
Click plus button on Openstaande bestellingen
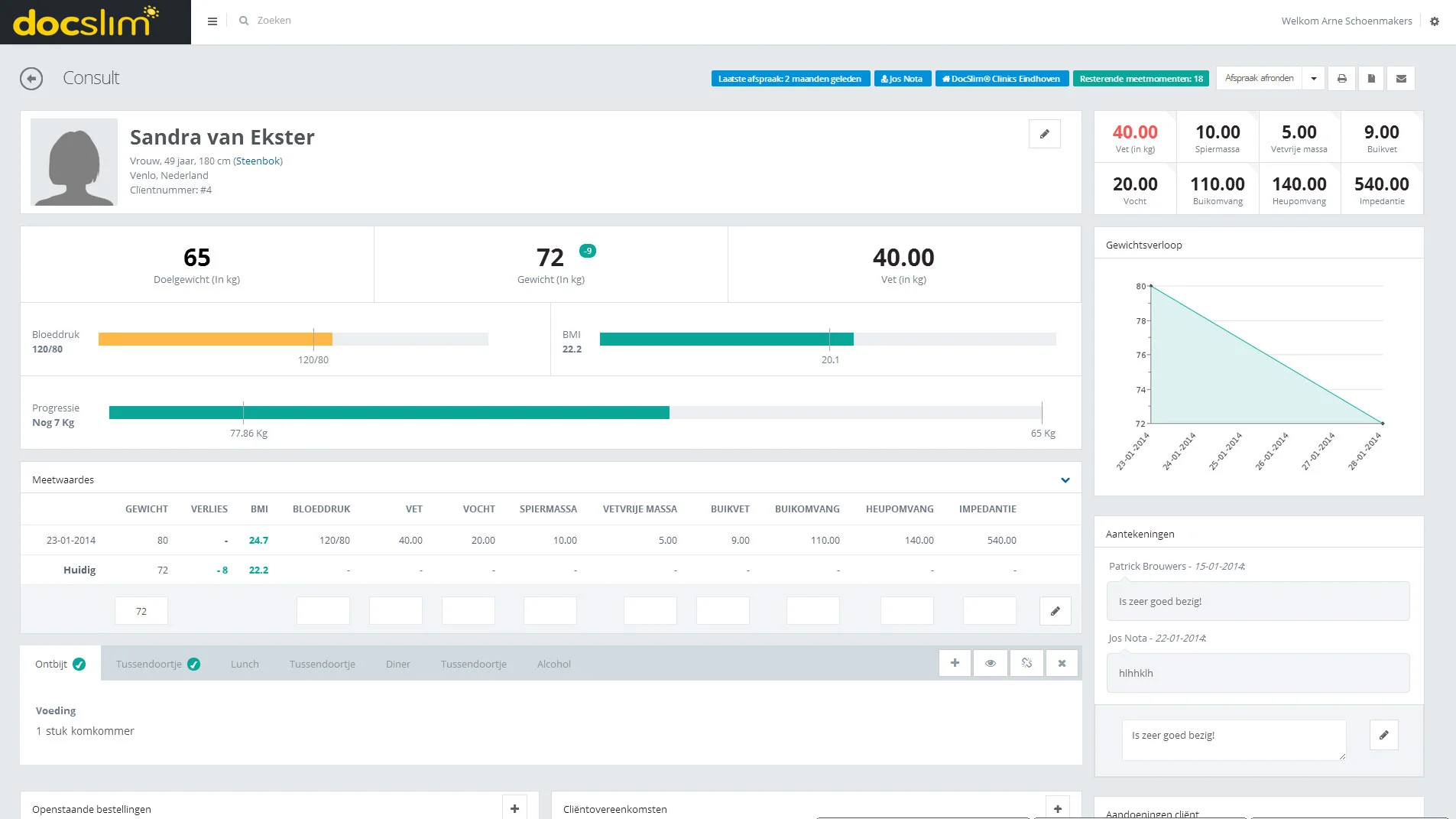click(x=514, y=808)
